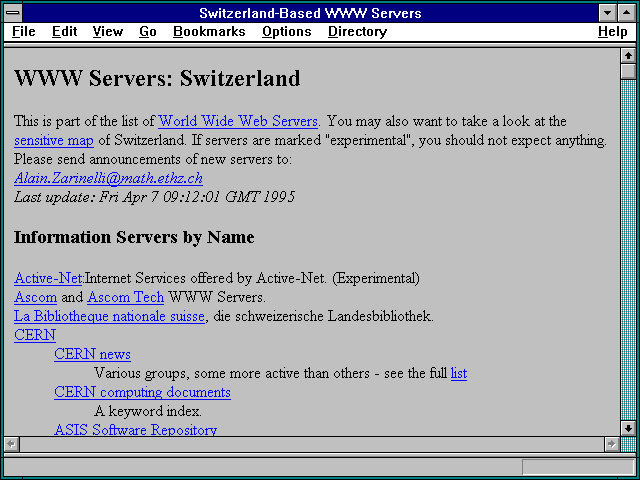Follow the Ascom Tech link
This screenshot has height=480, width=640.
point(126,297)
